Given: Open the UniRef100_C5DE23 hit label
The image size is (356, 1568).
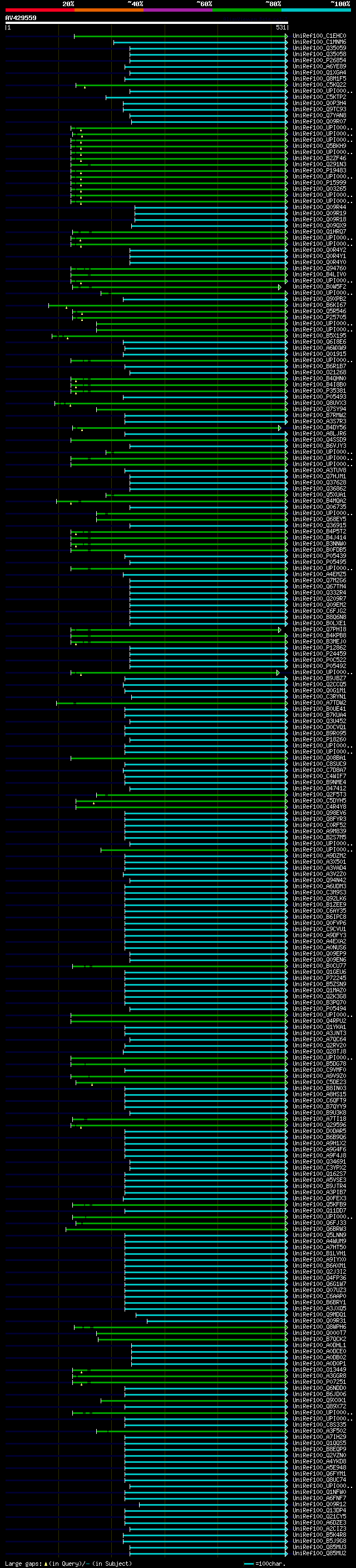Looking at the screenshot, I should [x=319, y=1082].
